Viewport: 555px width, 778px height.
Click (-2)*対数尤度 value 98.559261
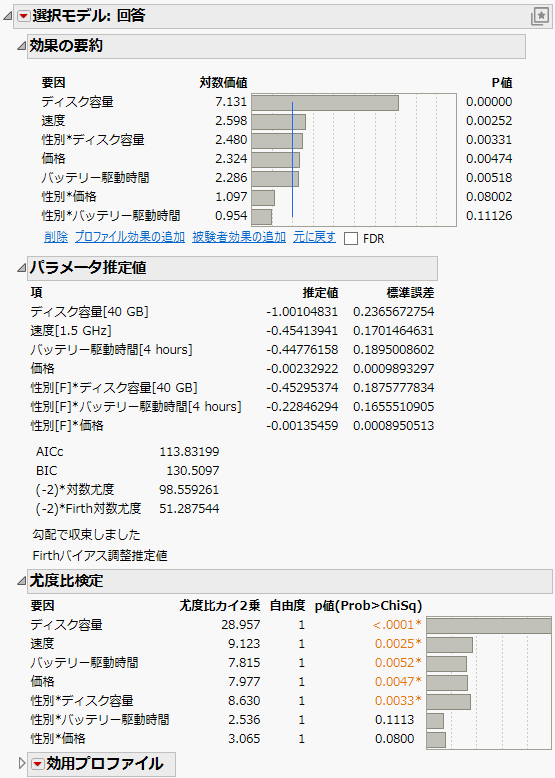click(189, 490)
